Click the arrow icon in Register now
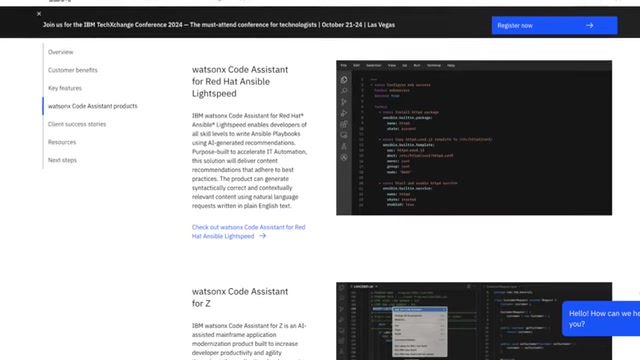The height and width of the screenshot is (360, 640). (x=589, y=25)
